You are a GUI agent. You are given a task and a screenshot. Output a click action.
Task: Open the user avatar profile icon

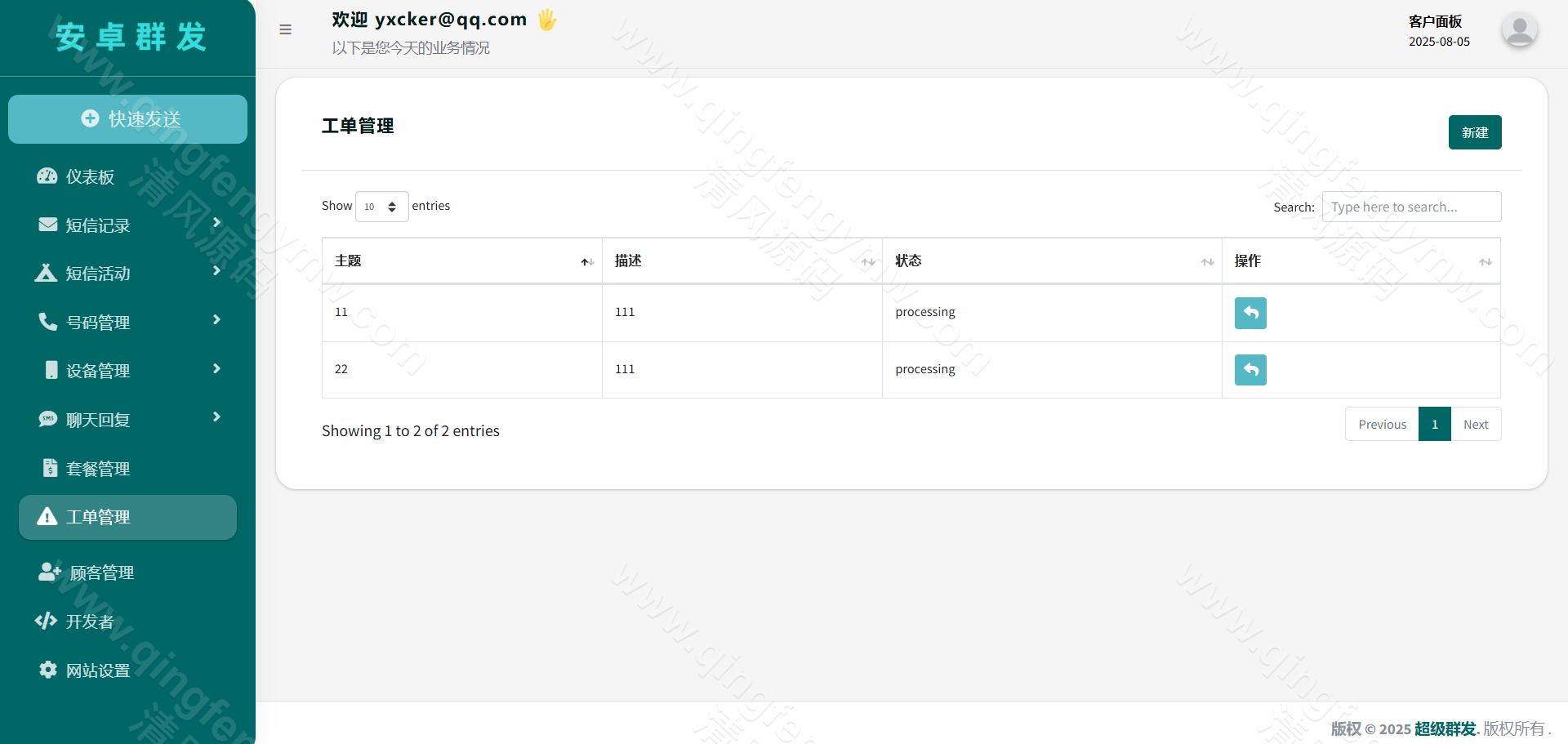coord(1519,31)
